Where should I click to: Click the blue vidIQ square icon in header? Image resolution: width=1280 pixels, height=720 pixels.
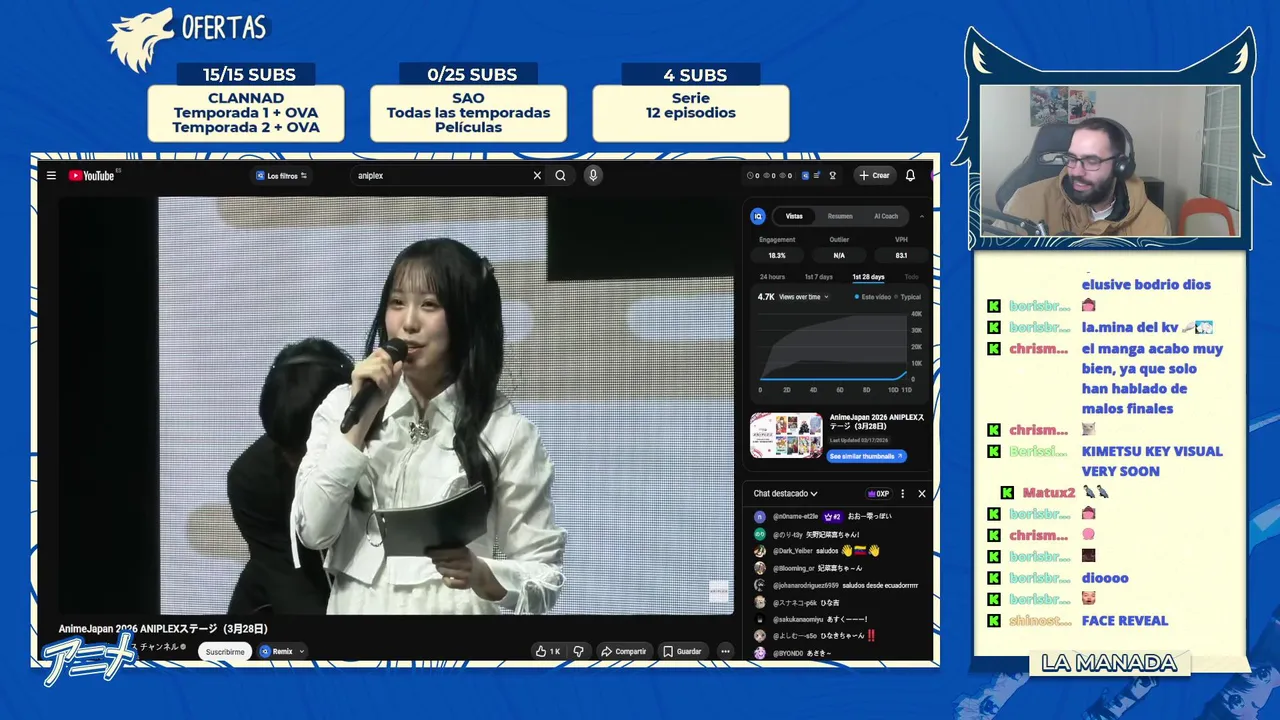pos(805,176)
